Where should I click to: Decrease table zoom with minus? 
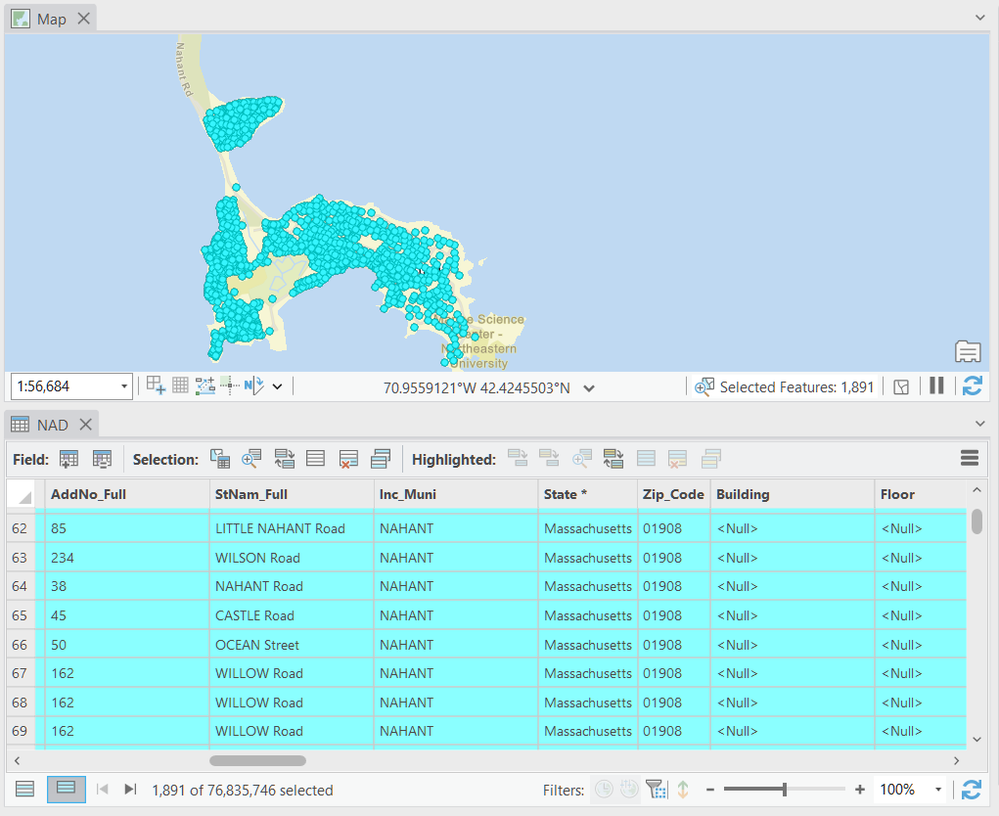[710, 791]
